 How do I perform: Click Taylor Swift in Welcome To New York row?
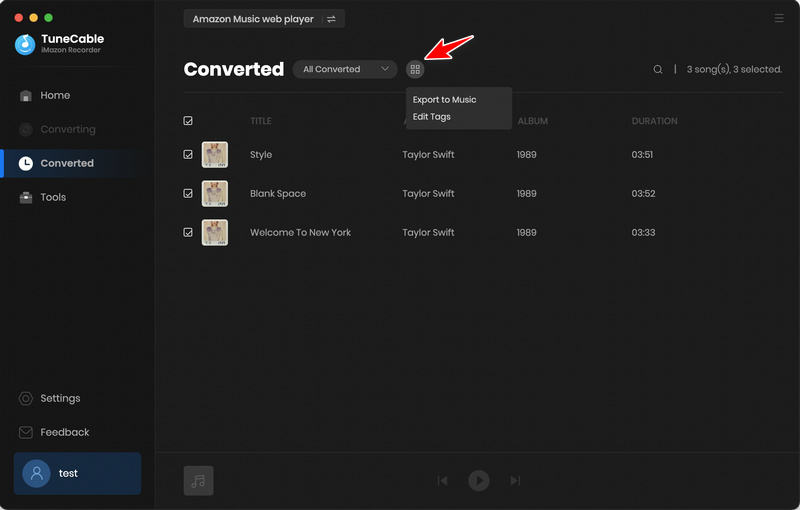[x=428, y=232]
